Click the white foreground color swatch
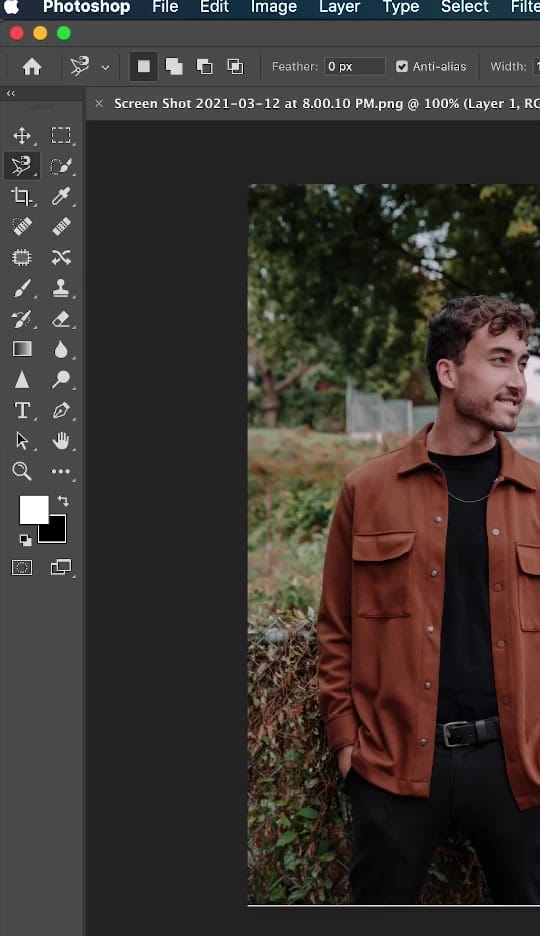 pyautogui.click(x=33, y=509)
